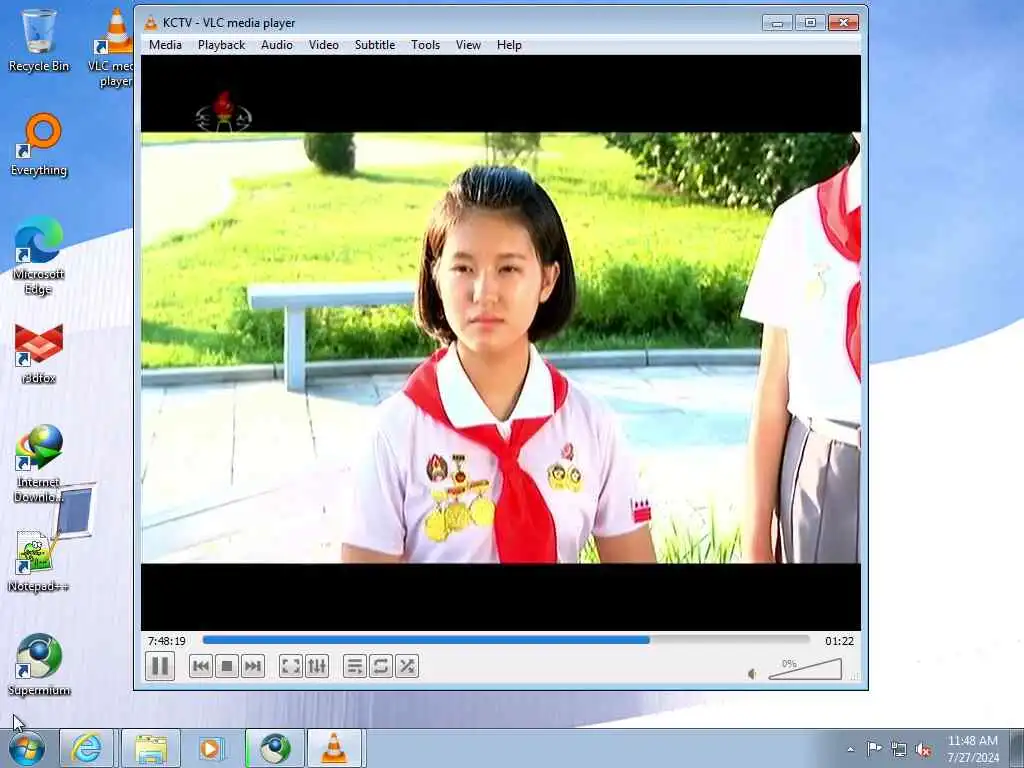Toggle loop/repeat mode

[381, 667]
